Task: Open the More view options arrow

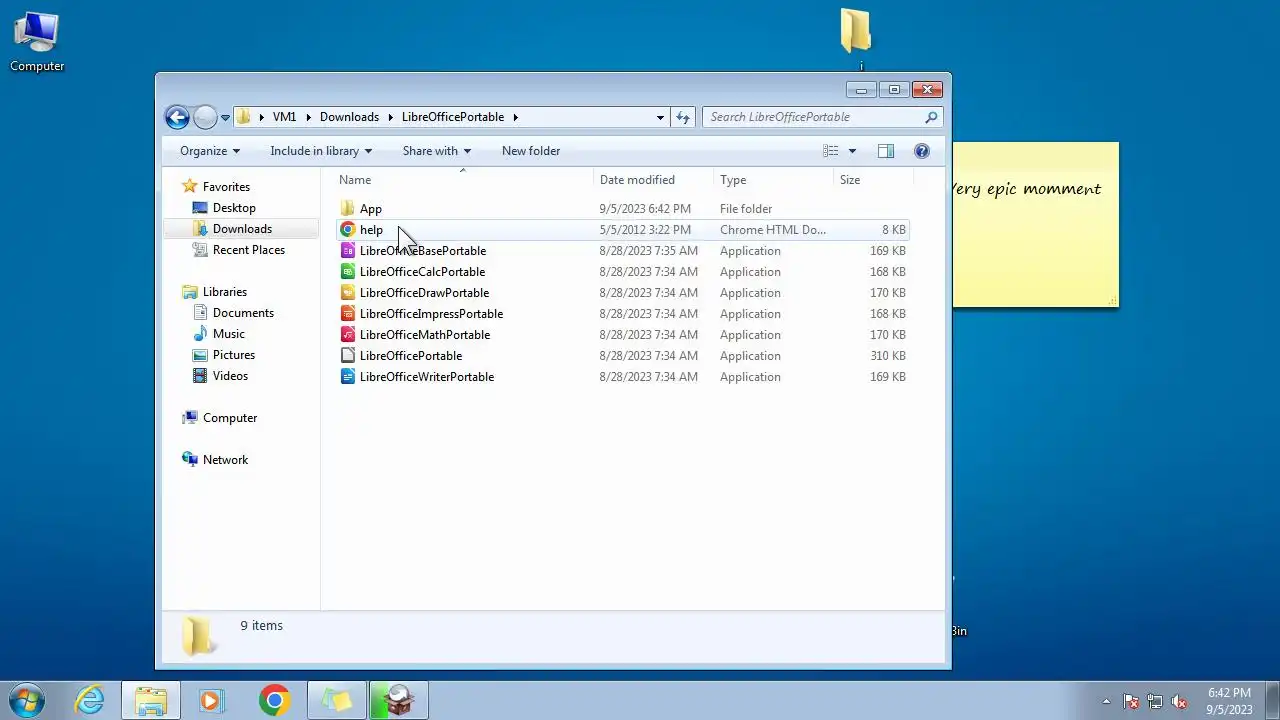Action: pyautogui.click(x=852, y=151)
